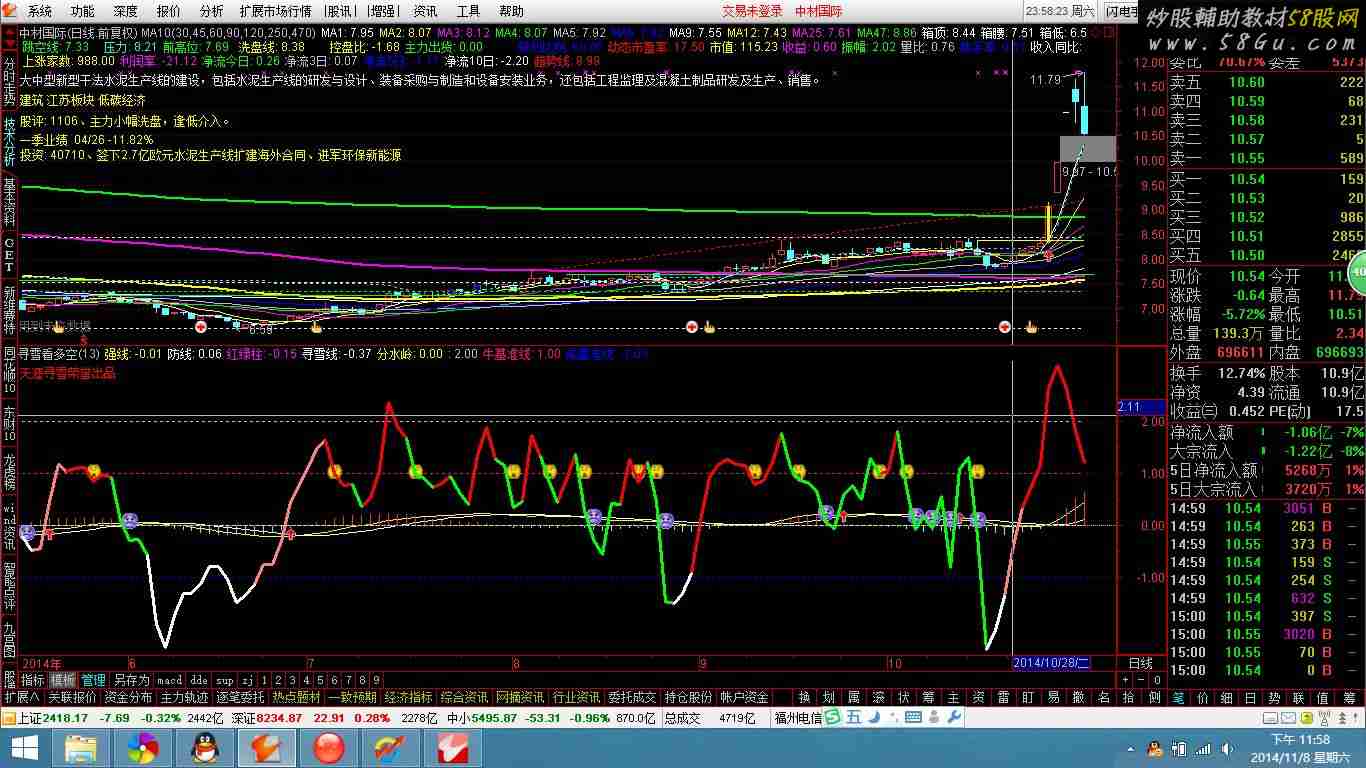The height and width of the screenshot is (768, 1366).
Task: Click the QQ penguin icon in taskbar
Action: (x=206, y=747)
